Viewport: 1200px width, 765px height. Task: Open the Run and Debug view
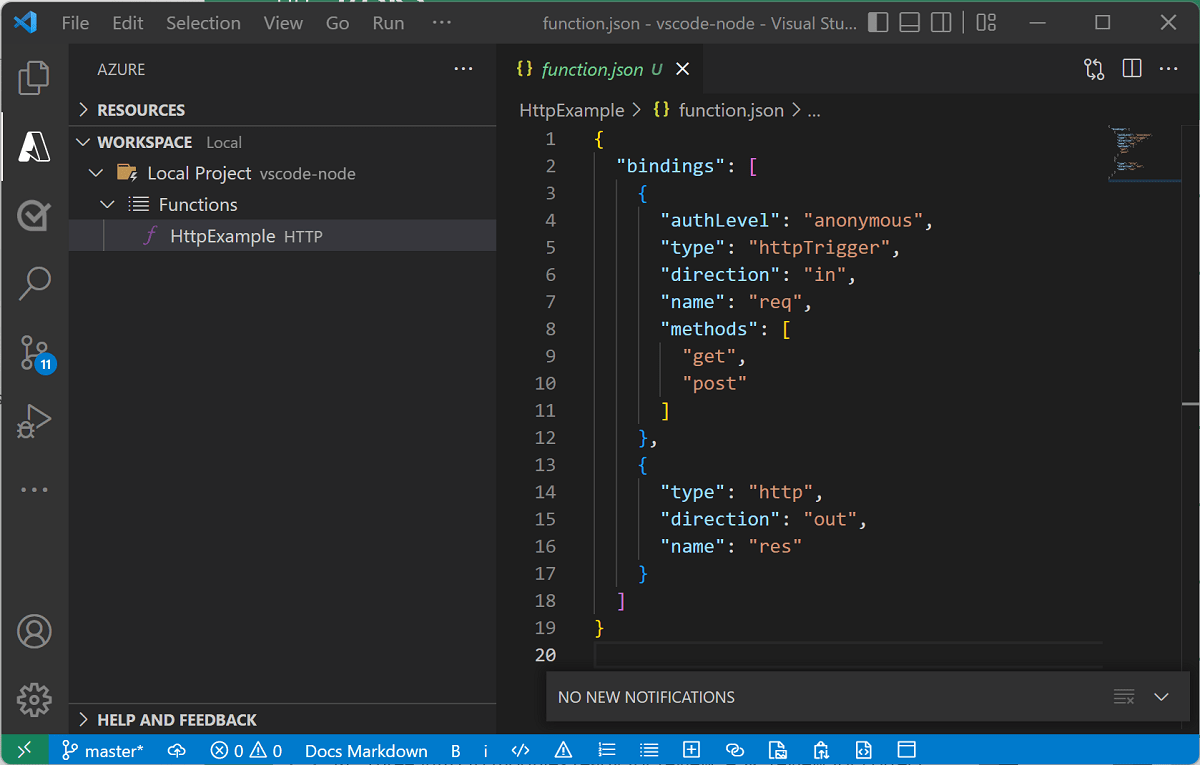34,421
